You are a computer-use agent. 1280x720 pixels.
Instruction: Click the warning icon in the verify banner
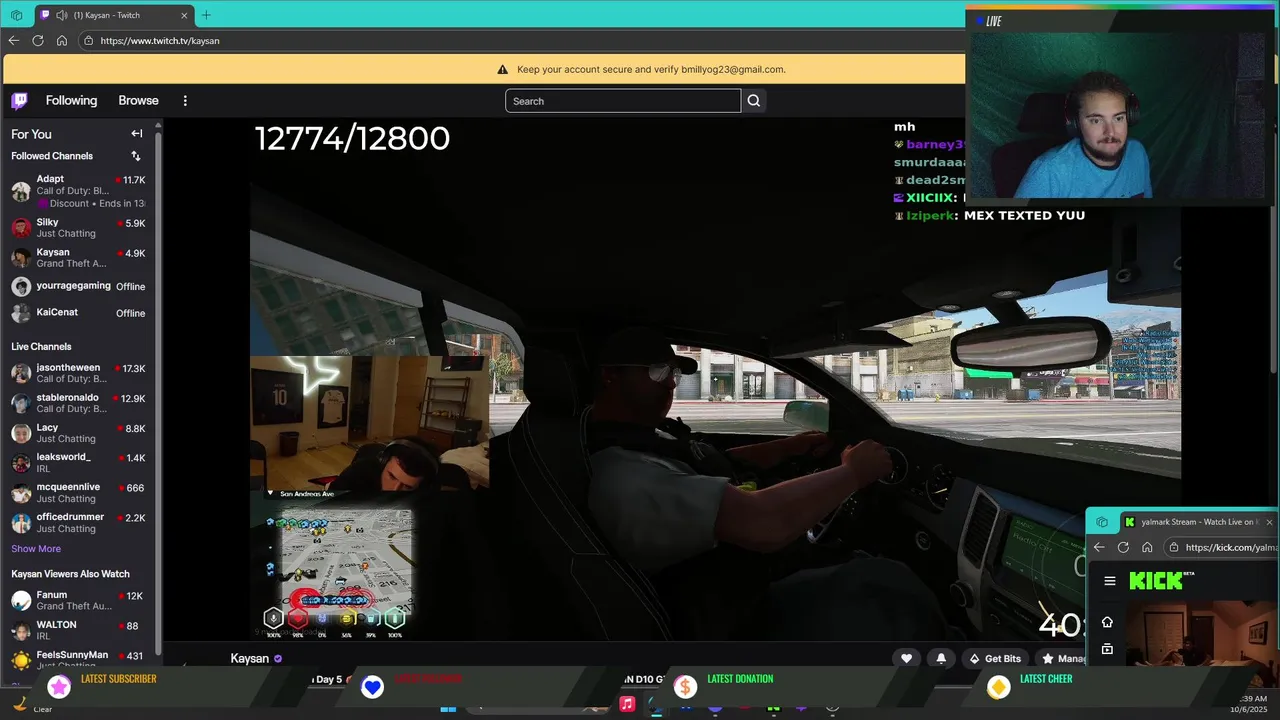point(503,70)
